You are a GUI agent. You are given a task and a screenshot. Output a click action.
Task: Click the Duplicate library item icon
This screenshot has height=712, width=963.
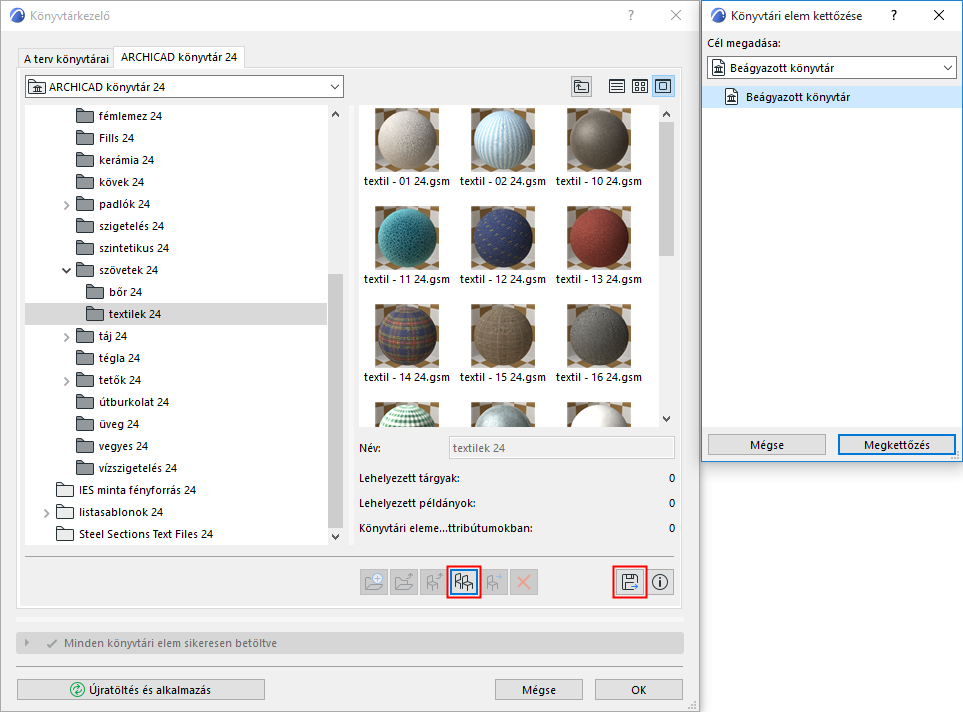tap(464, 582)
